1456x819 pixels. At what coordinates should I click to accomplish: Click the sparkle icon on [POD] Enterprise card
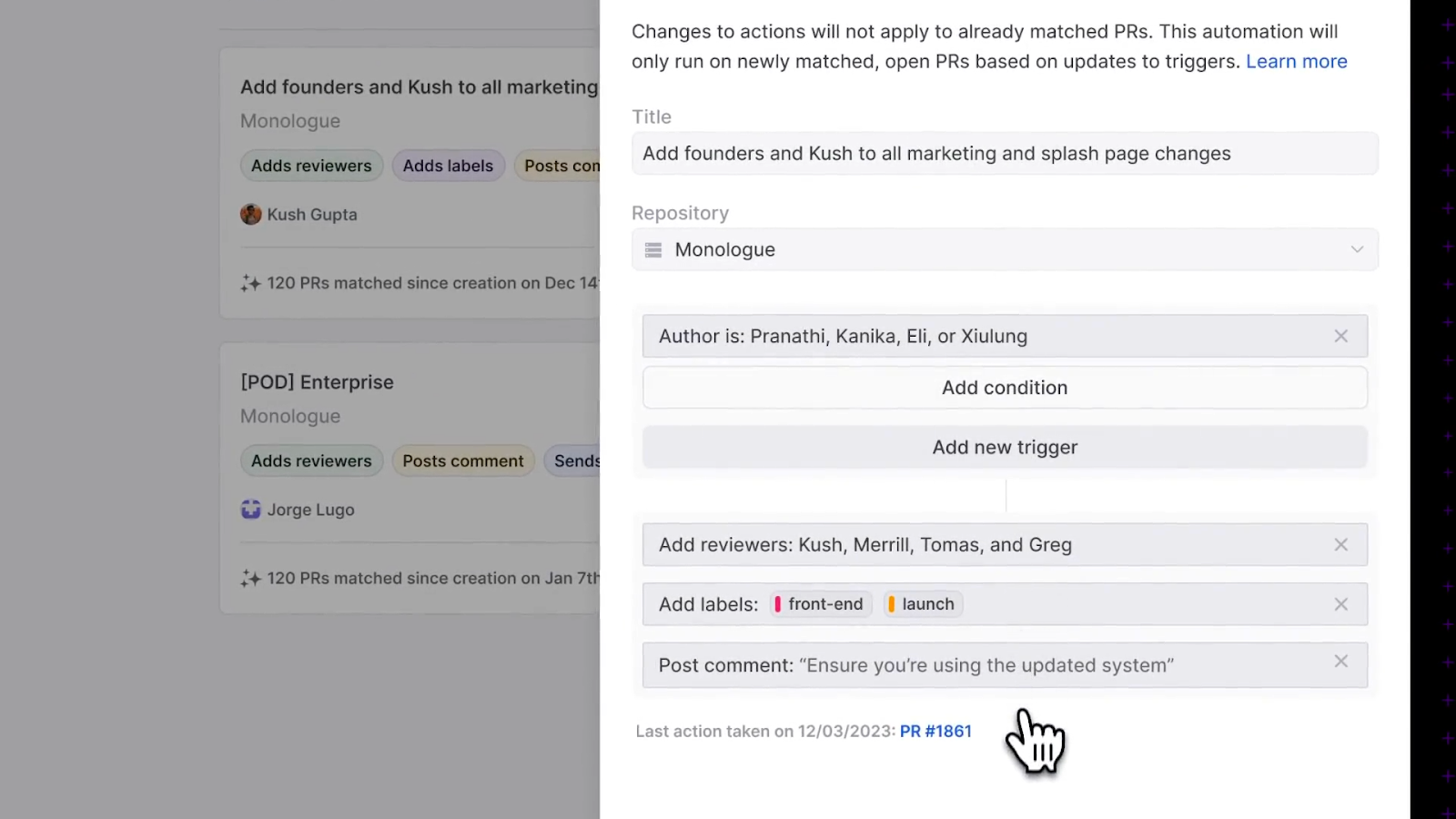[x=249, y=578]
